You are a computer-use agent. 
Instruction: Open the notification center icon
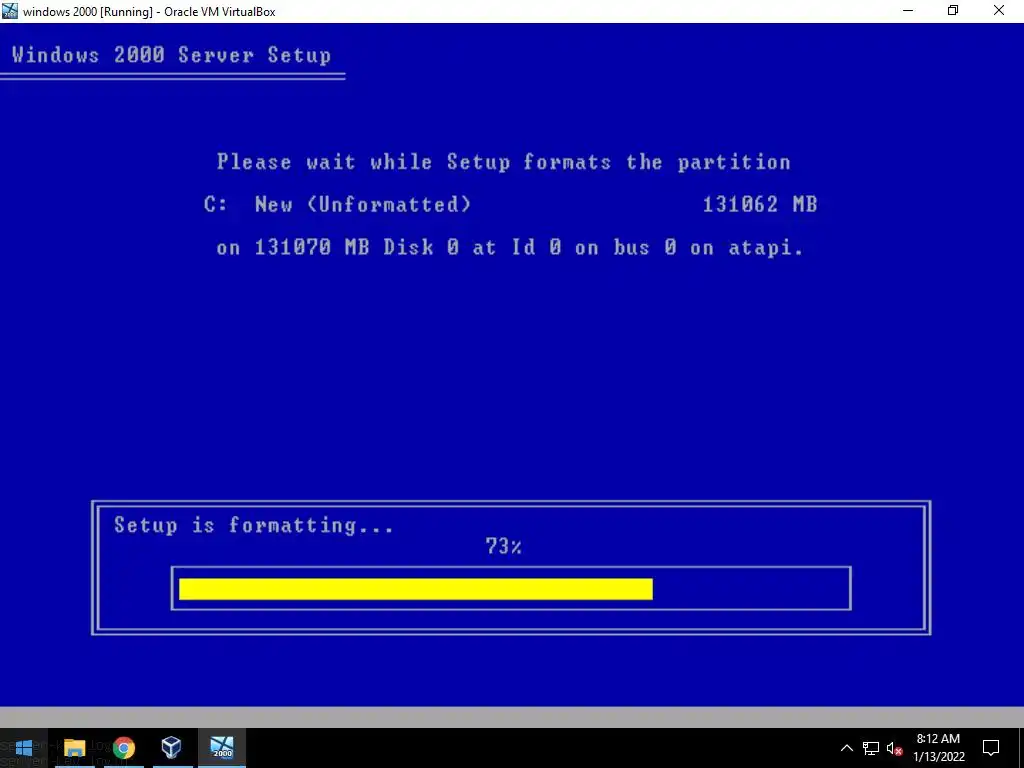991,748
